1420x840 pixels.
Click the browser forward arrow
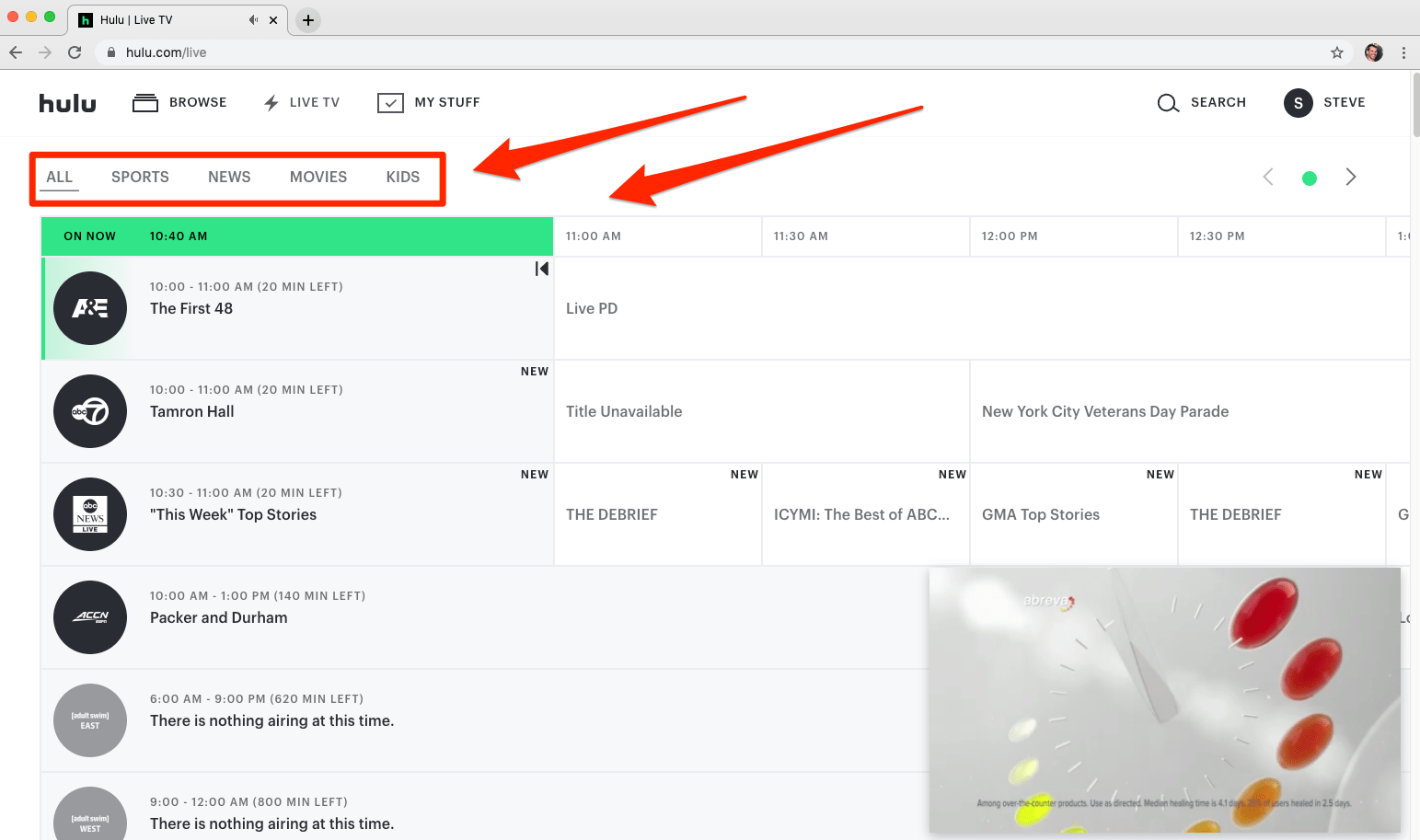[45, 52]
